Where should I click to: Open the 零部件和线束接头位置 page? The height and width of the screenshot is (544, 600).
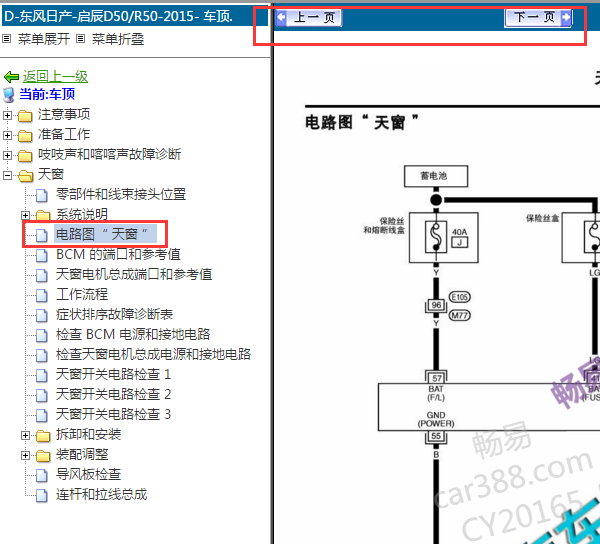pyautogui.click(x=121, y=194)
